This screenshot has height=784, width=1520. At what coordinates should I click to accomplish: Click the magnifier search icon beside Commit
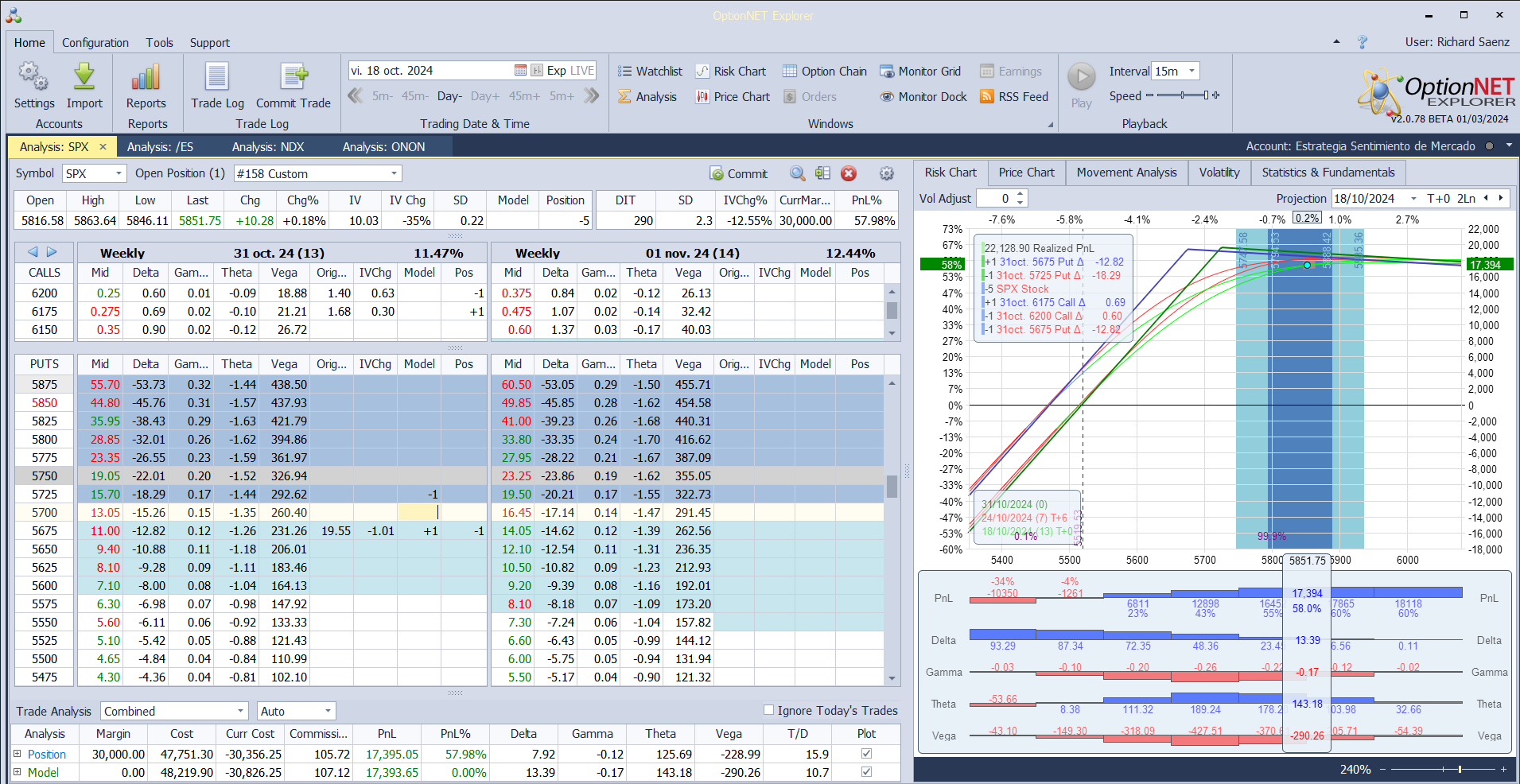point(797,173)
